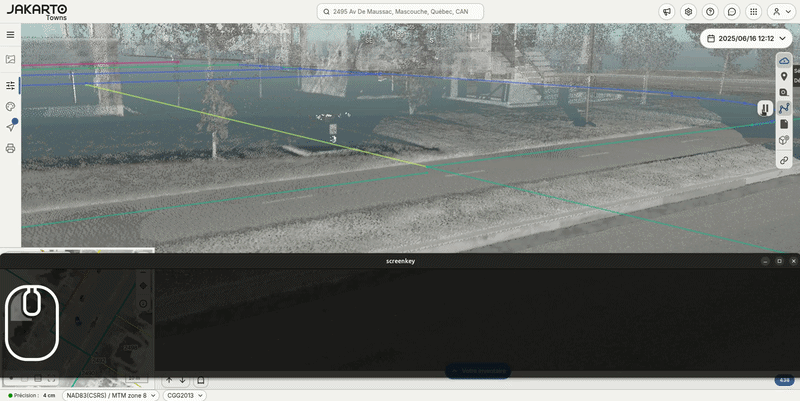Viewport: 800px width, 401px height.
Task: Select the document tool in right toolbar
Action: (x=784, y=124)
